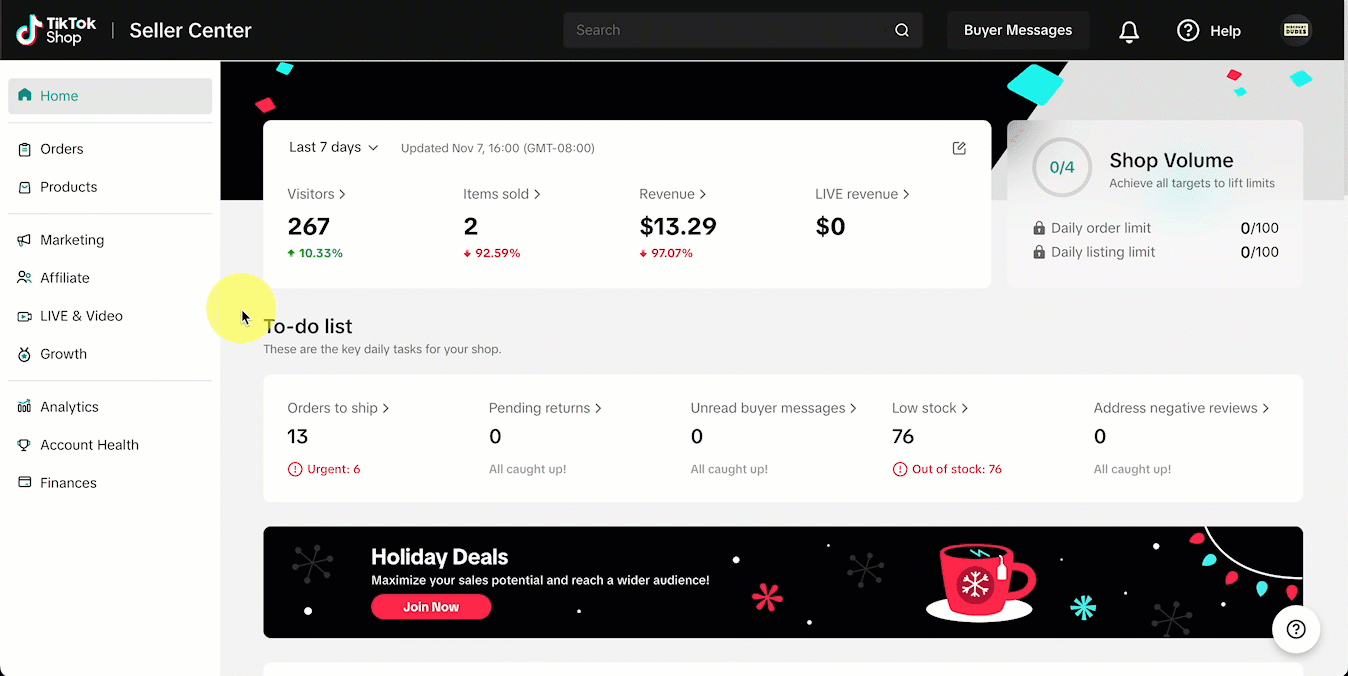Click the floating help bubble icon
The width and height of the screenshot is (1348, 676).
coord(1296,629)
